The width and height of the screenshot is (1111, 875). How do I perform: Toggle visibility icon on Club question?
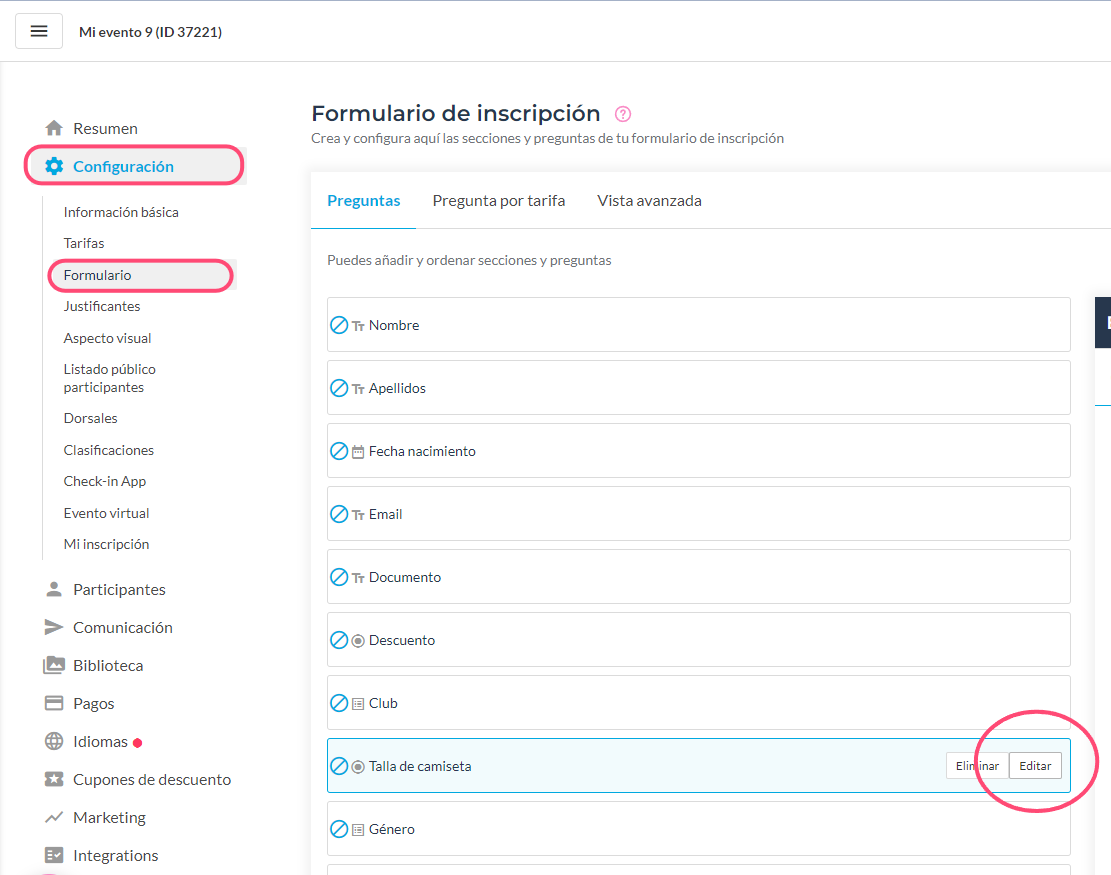(x=339, y=703)
